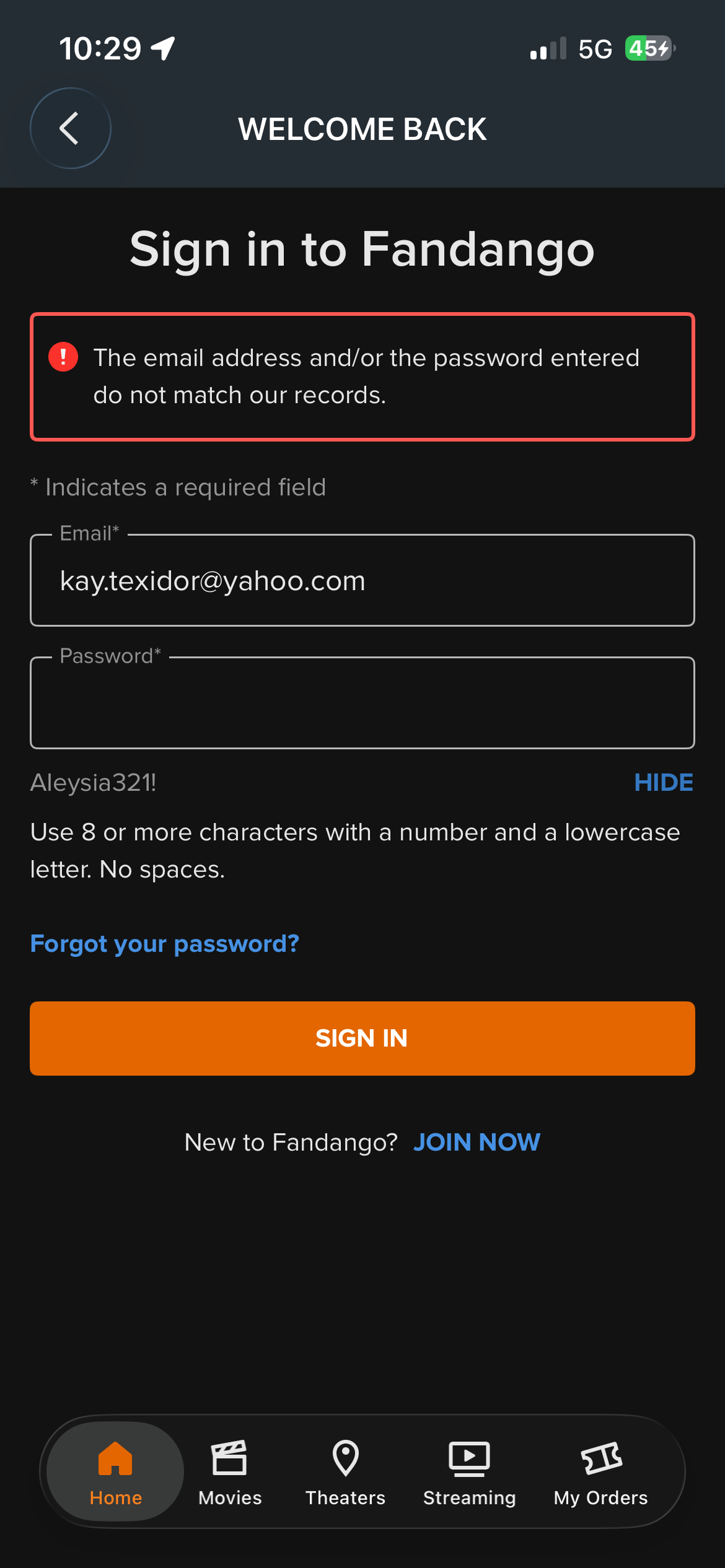
Task: Open the Streaming screen icon
Action: click(469, 1458)
